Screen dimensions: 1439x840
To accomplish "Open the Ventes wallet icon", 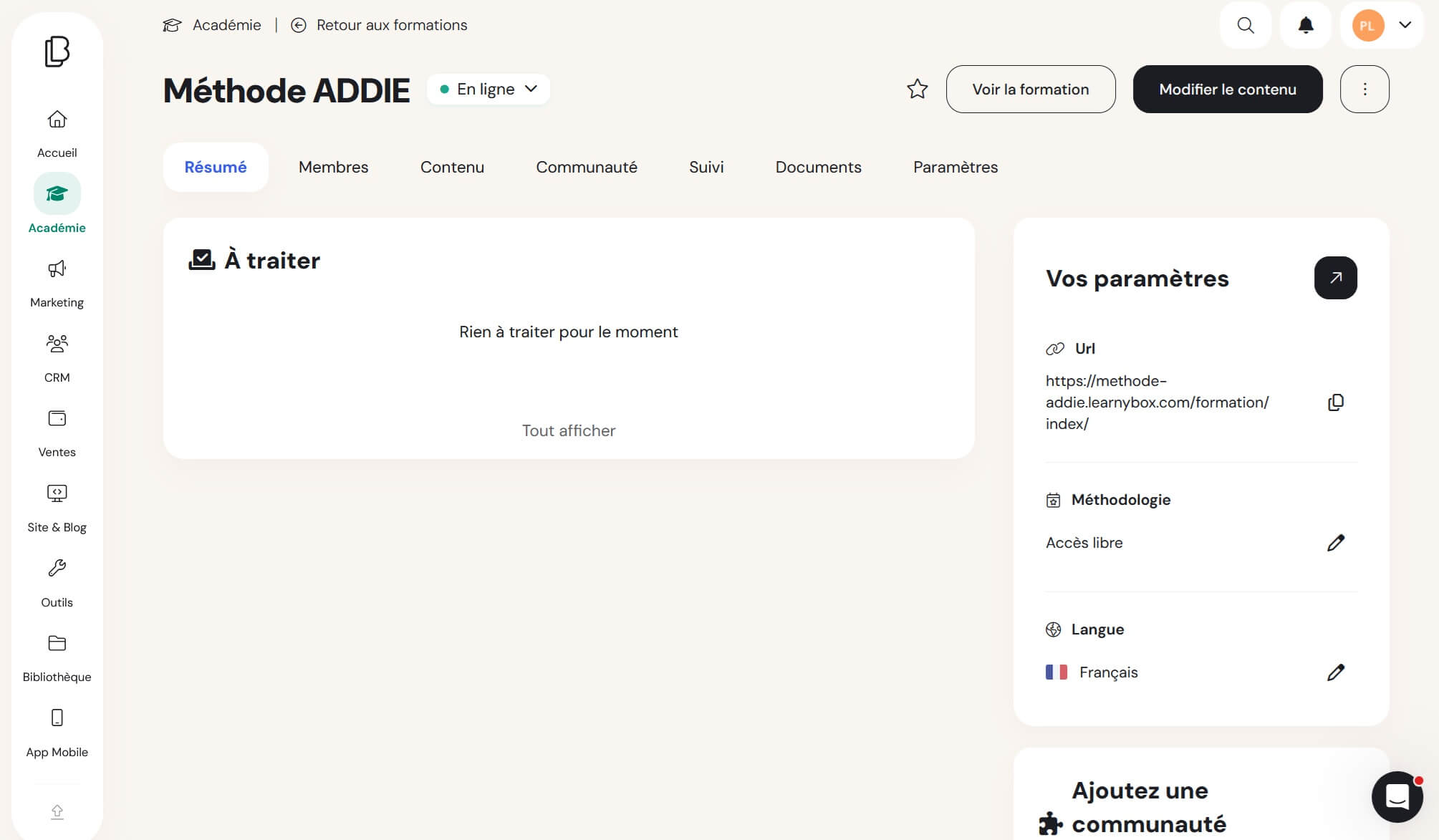I will [57, 418].
